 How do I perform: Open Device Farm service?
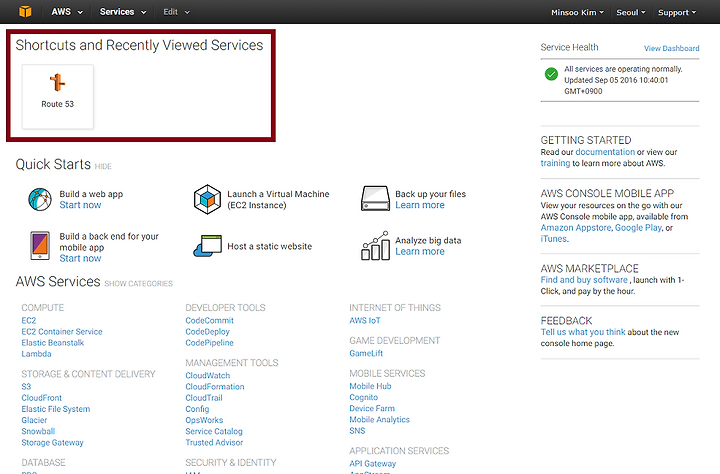click(371, 408)
